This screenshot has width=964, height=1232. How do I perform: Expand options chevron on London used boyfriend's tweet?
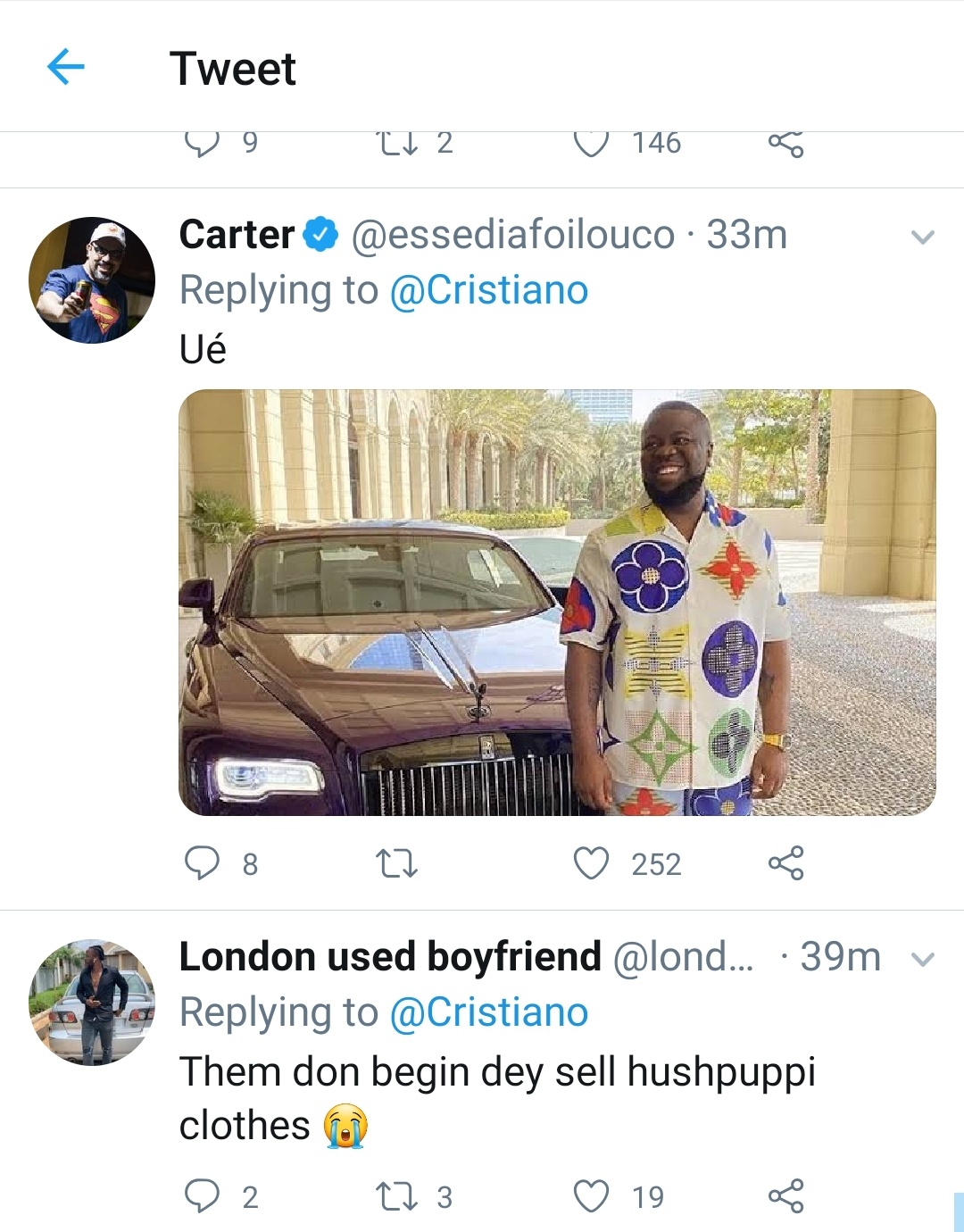pyautogui.click(x=922, y=959)
